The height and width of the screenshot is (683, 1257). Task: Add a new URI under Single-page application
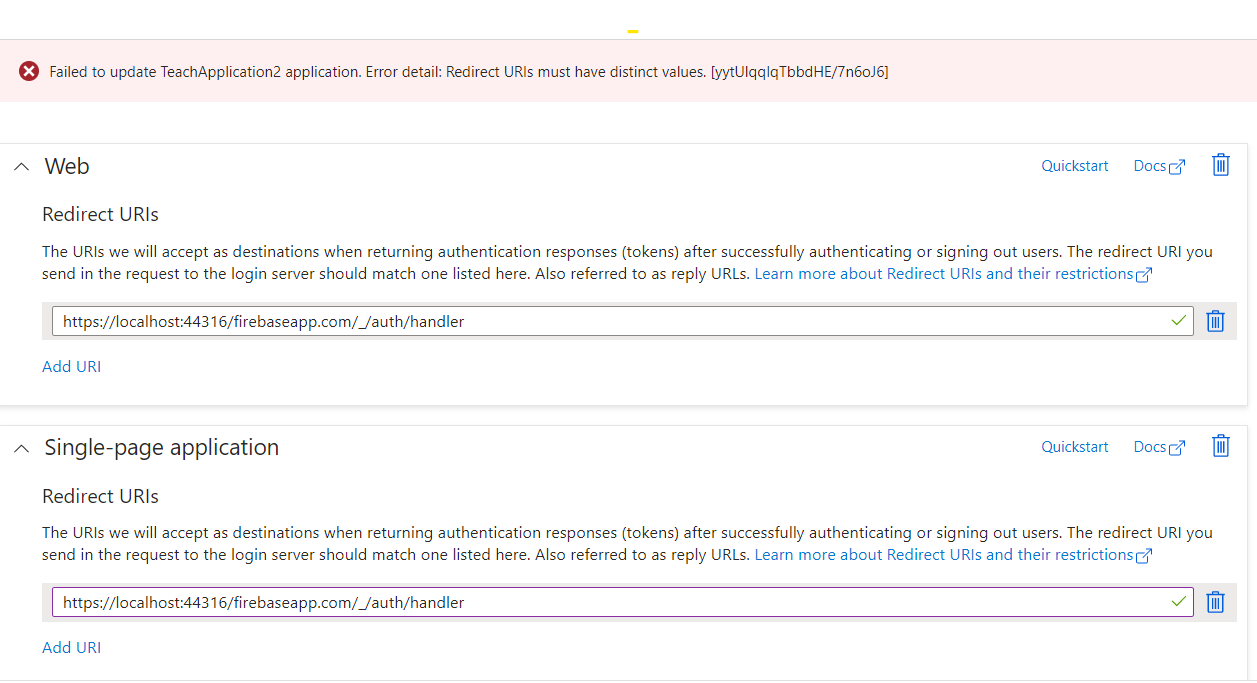71,647
